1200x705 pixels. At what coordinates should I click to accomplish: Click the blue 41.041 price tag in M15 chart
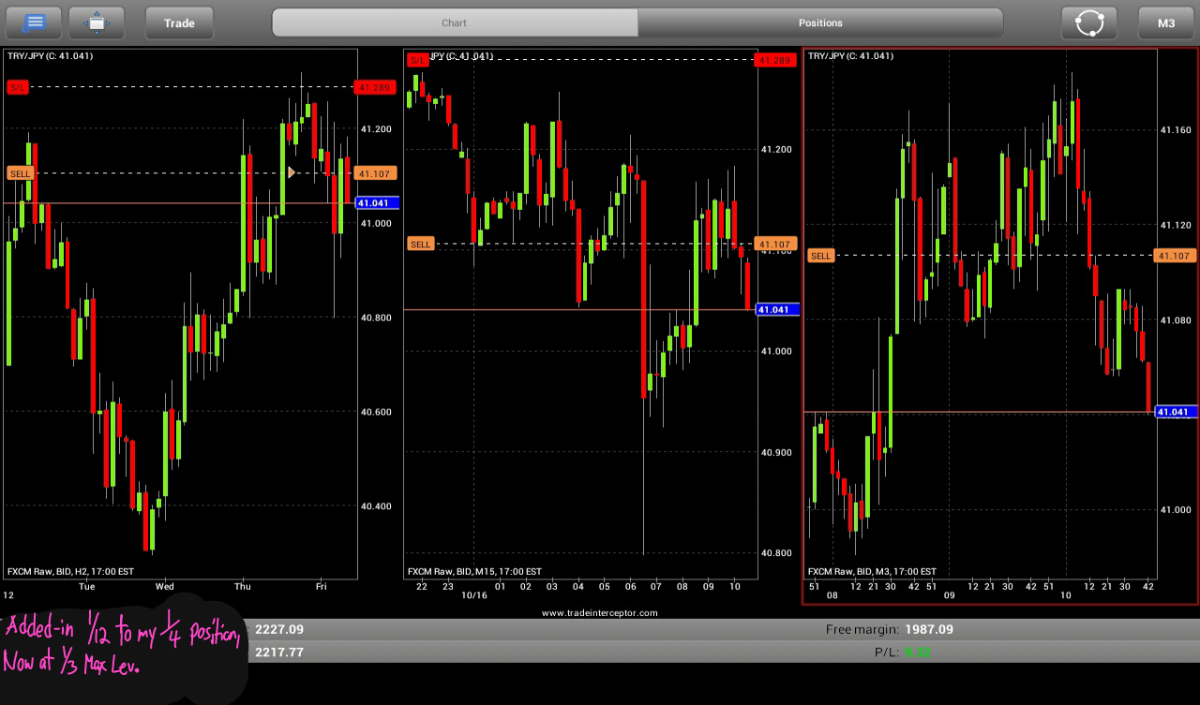click(x=776, y=310)
